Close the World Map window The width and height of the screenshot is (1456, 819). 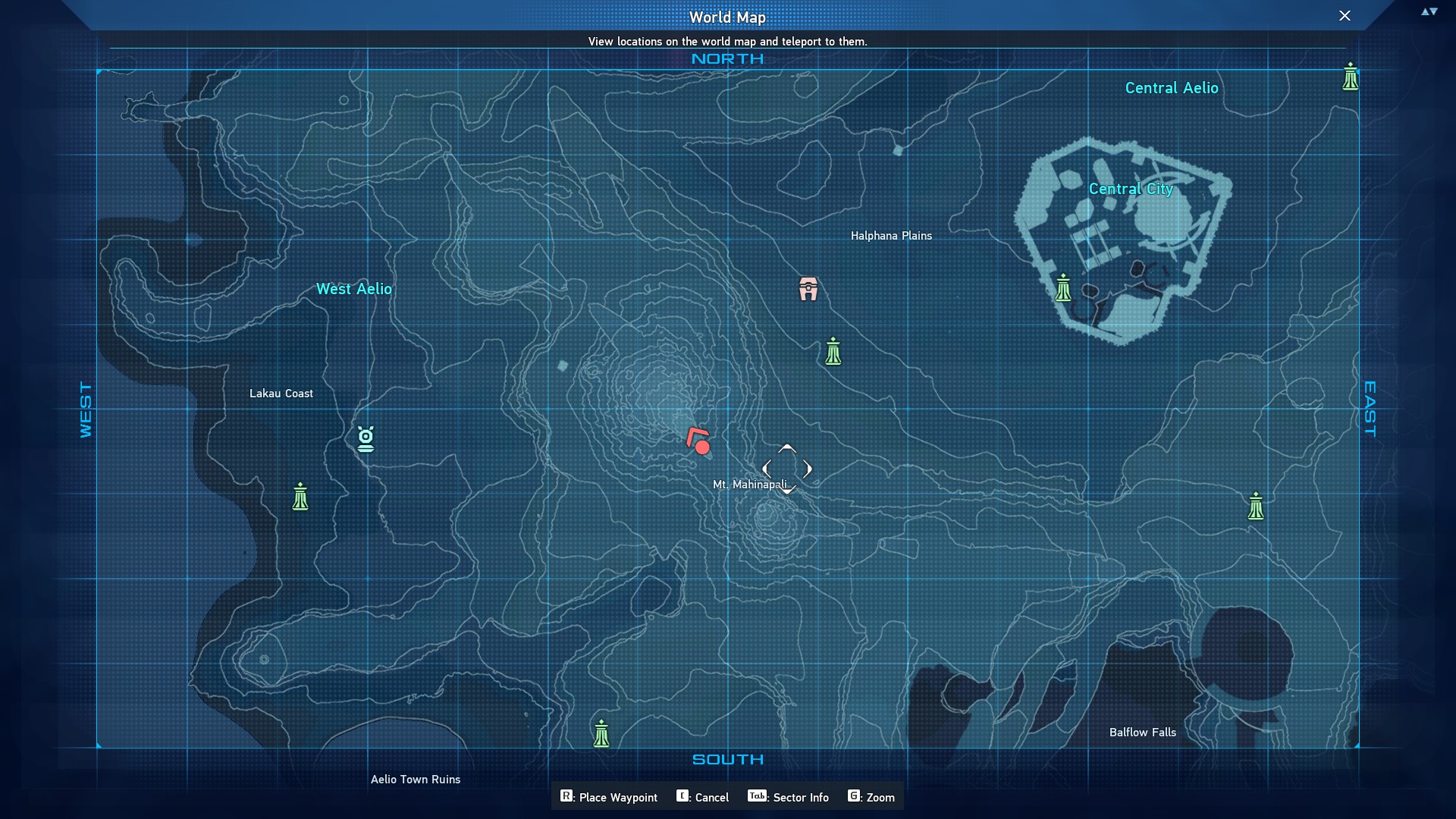coord(1345,16)
